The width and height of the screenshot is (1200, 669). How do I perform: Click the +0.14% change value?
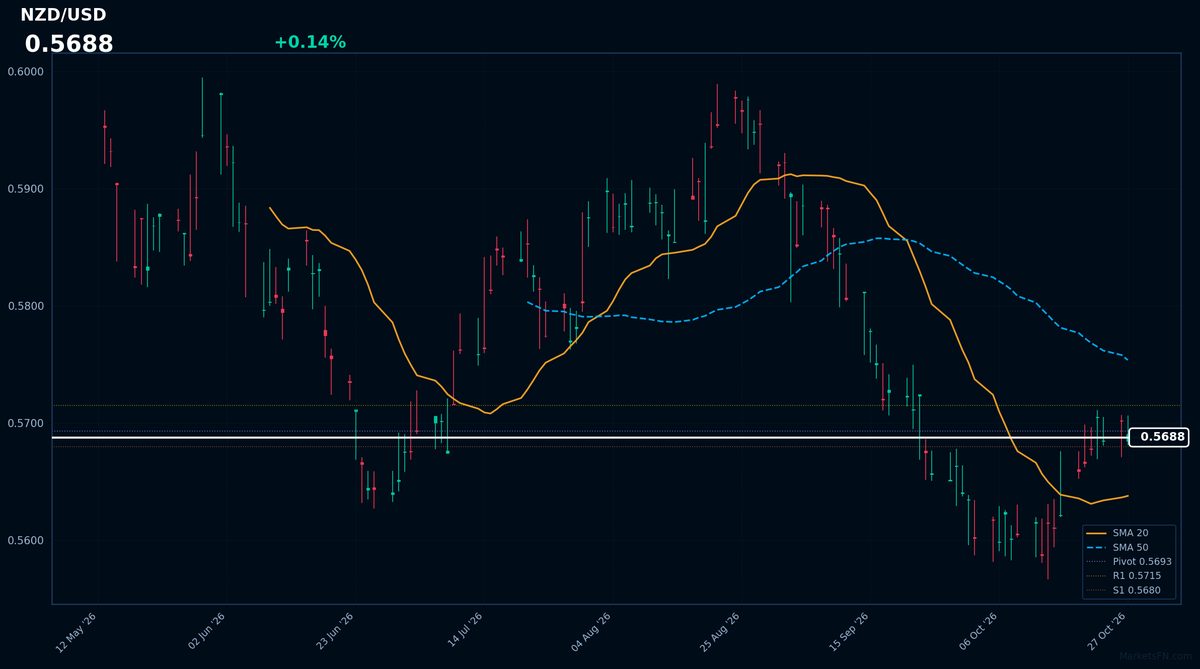click(310, 42)
